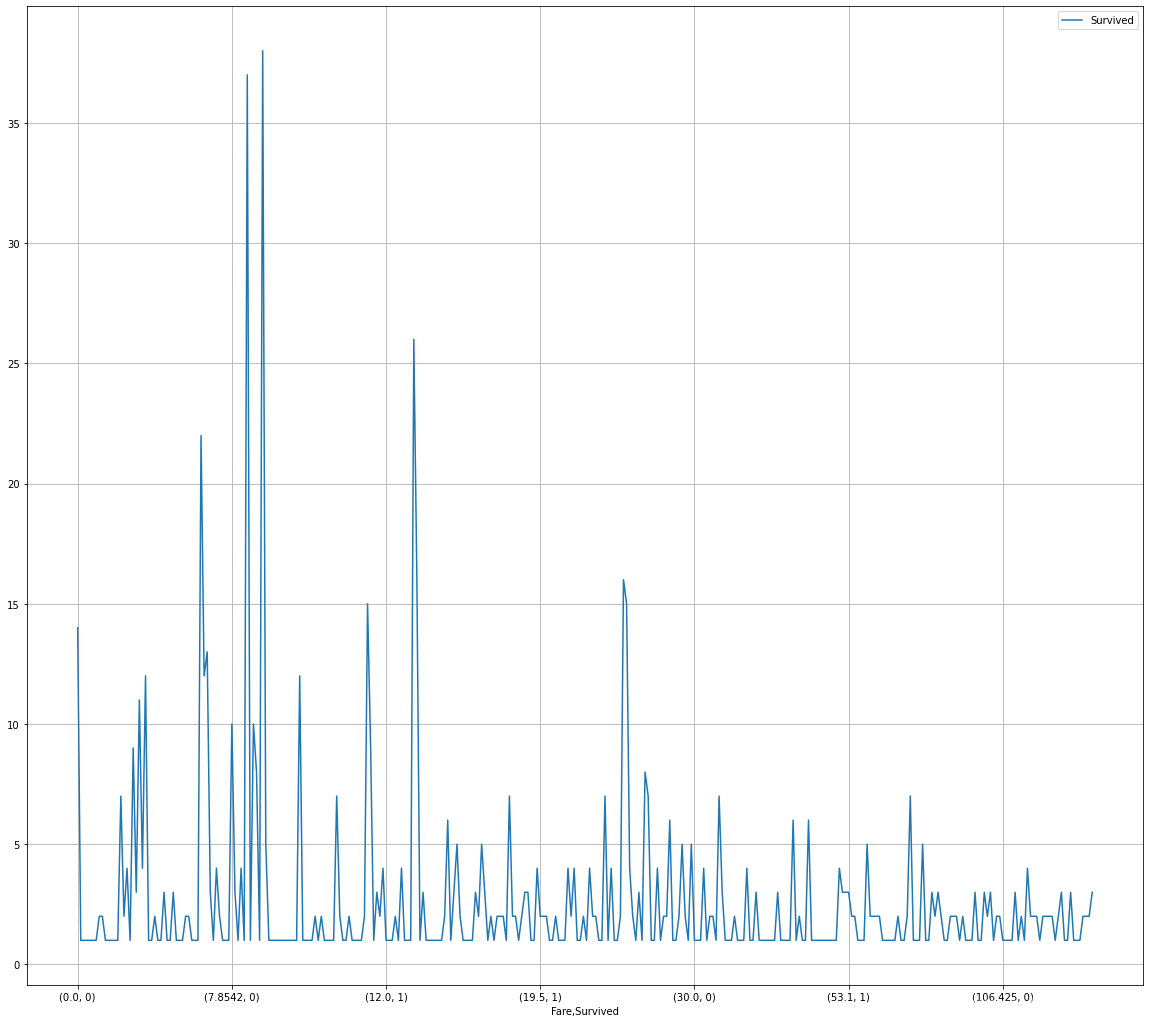Click the y-axis tick label 35
This screenshot has height=1023, width=1150.
(x=13, y=124)
